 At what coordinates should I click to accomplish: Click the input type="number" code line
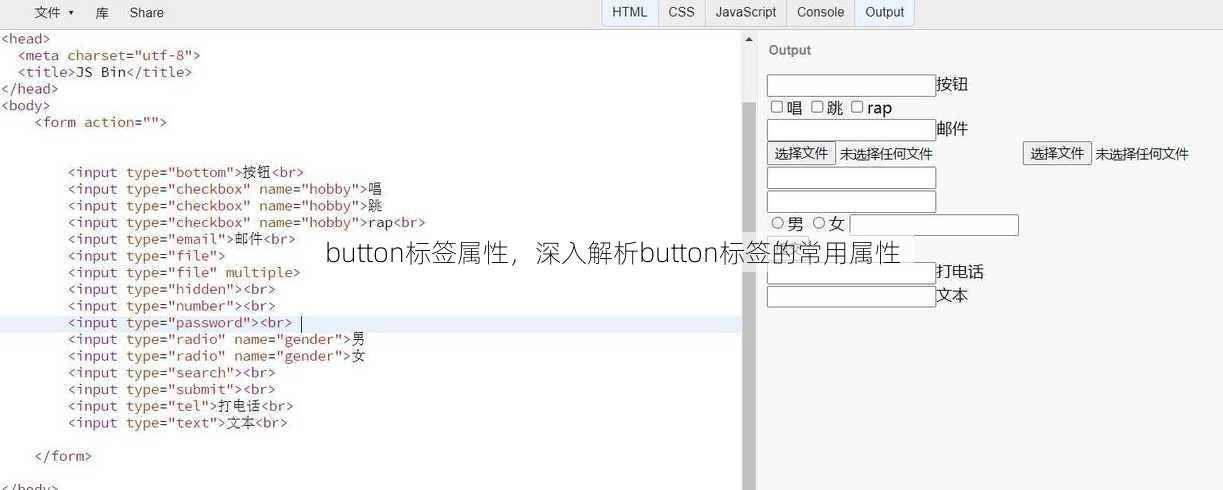[171, 306]
